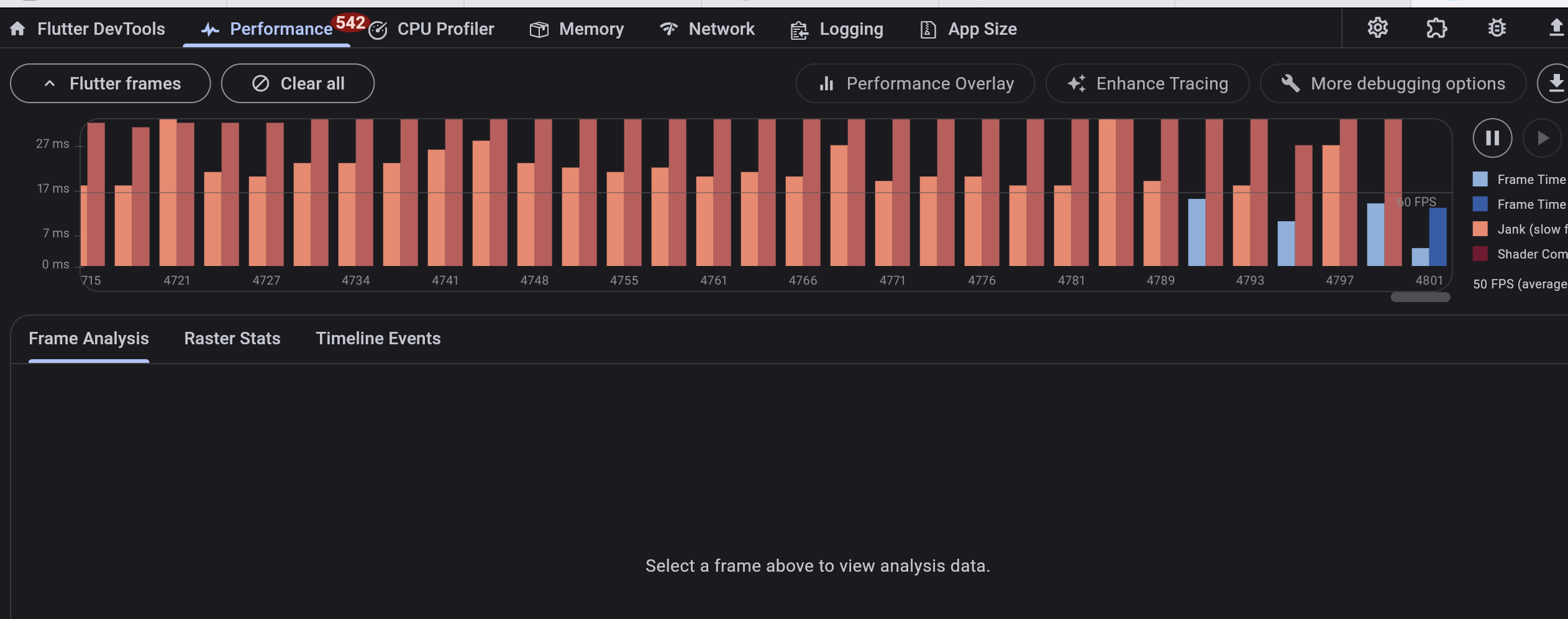1568x619 pixels.
Task: Resume frame recording with the play button
Action: pyautogui.click(x=1543, y=137)
